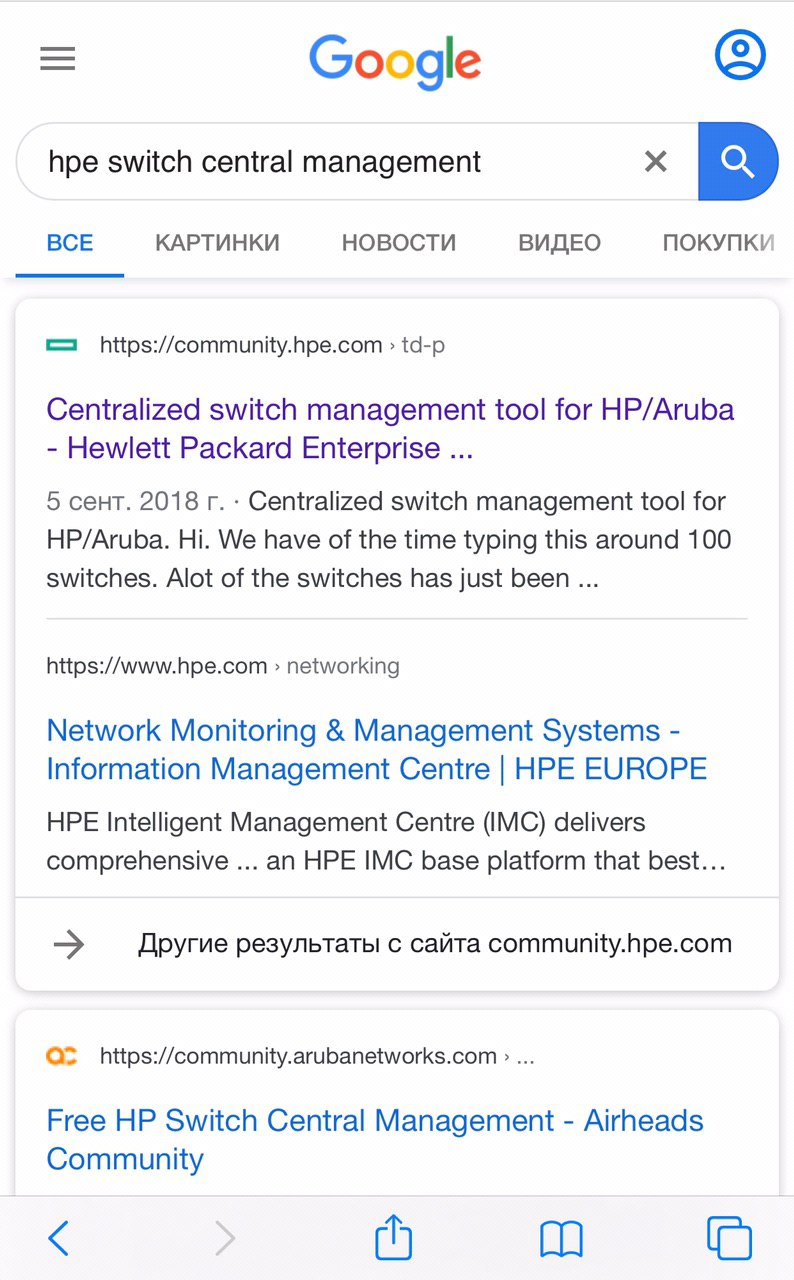Switch to the КАРТИНКИ tab

[x=217, y=242]
